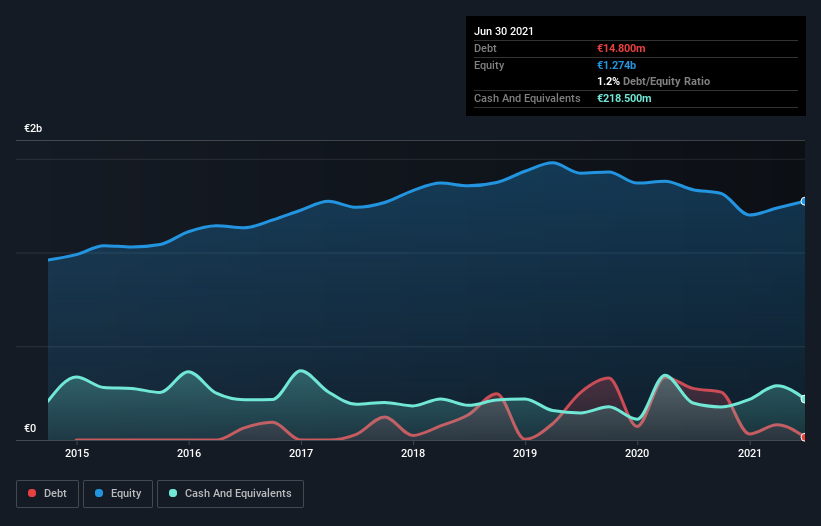Screen dimensions: 821x526
Task: Click the 1.2% Debt/Equity Ratio text
Action: tap(653, 81)
